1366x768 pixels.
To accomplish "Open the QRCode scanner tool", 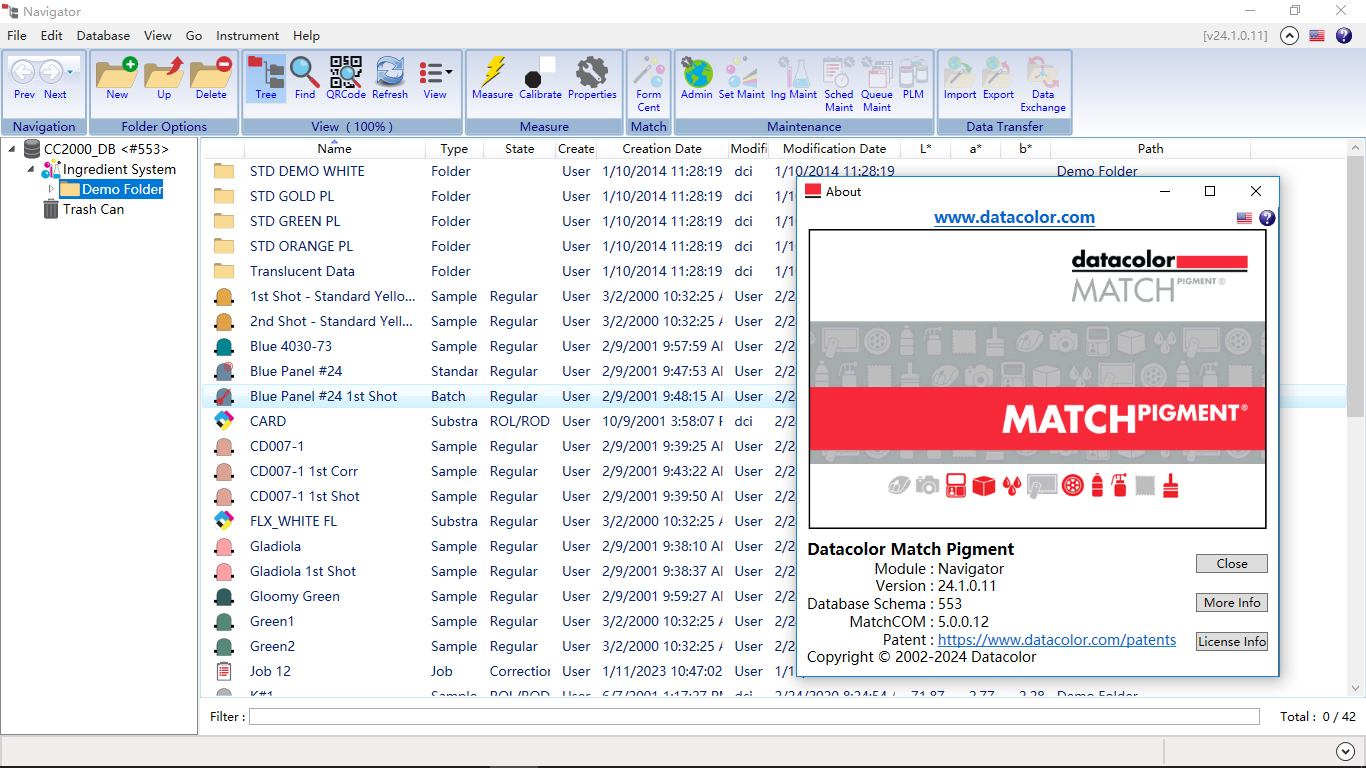I will [x=346, y=79].
